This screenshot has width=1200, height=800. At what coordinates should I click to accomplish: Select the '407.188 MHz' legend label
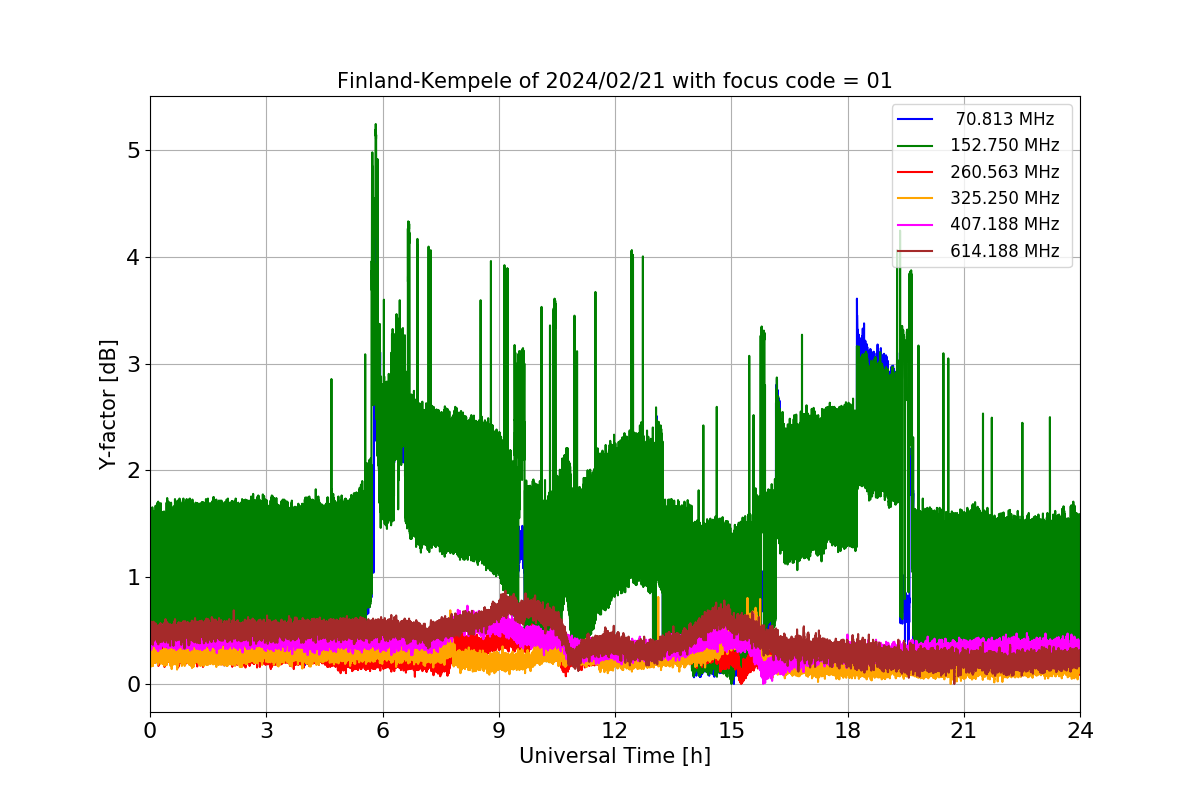[x=1005, y=225]
